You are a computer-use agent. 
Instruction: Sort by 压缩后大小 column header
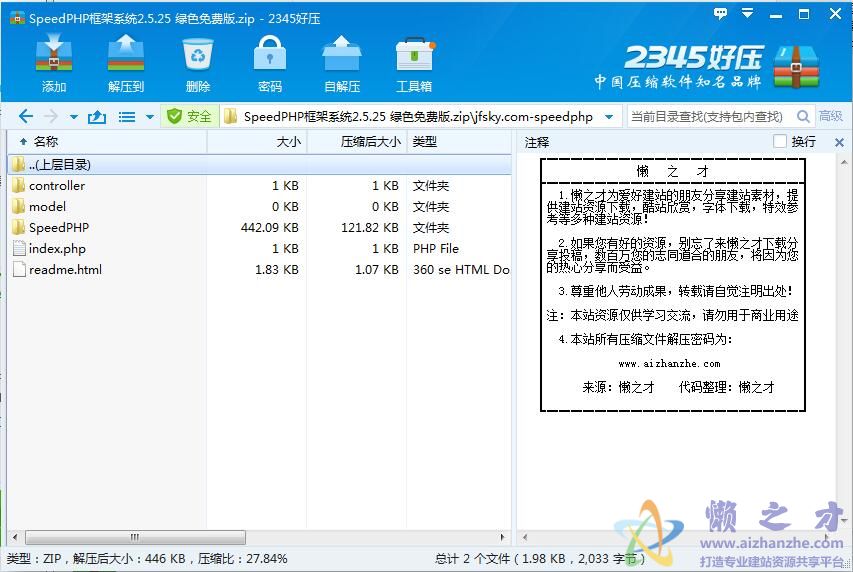click(x=357, y=142)
